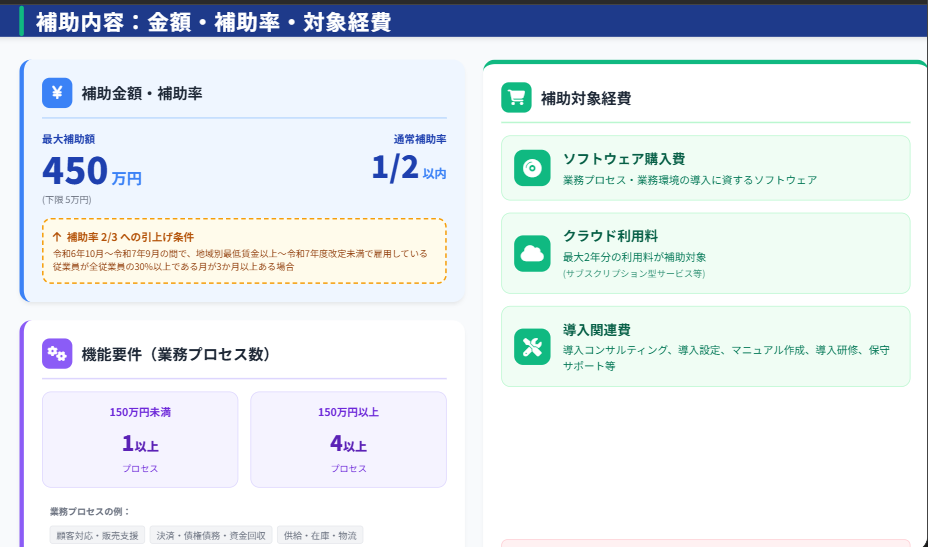Viewport: 928px width, 547px height.
Task: Click the 導入関連費 heading
Action: click(x=596, y=329)
